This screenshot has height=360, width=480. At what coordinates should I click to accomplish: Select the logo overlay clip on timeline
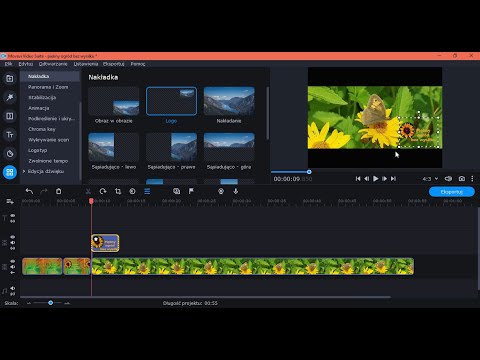point(105,243)
